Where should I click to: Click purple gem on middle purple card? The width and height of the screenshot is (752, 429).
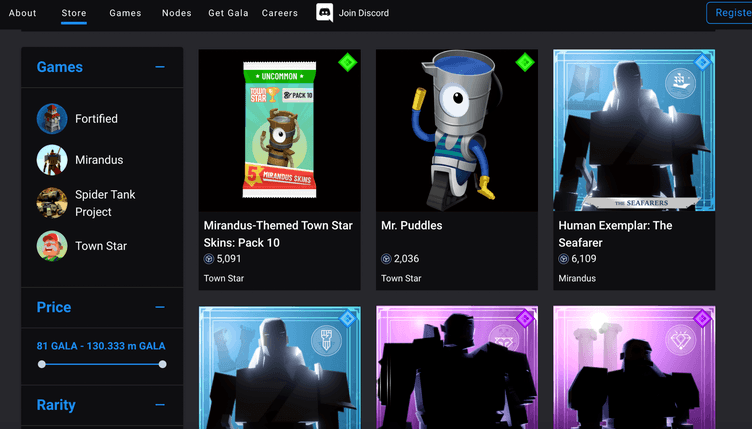click(525, 319)
